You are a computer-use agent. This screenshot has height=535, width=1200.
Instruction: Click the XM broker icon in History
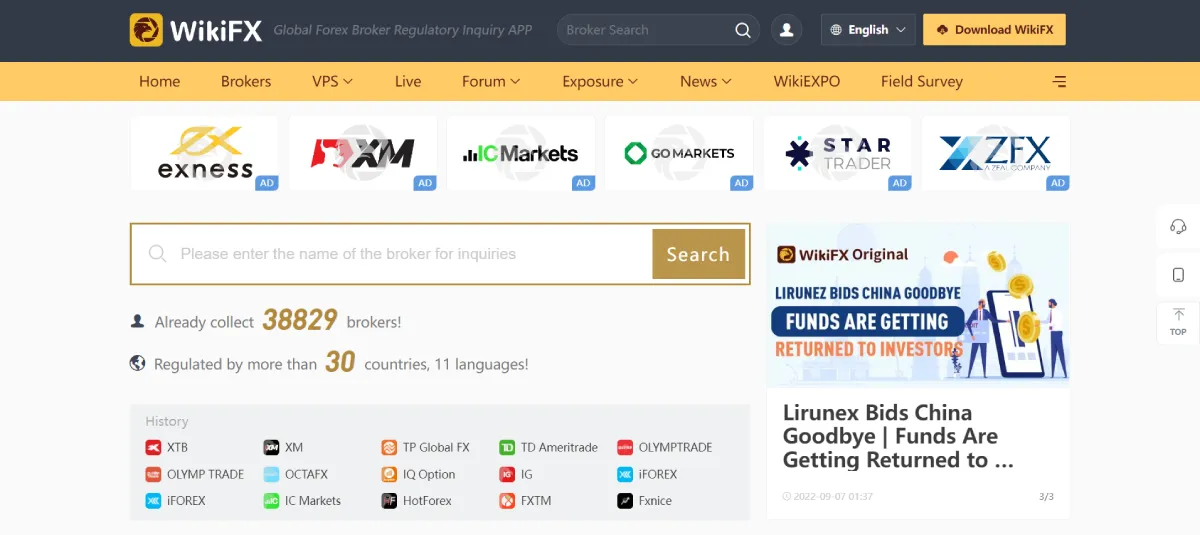[x=271, y=447]
